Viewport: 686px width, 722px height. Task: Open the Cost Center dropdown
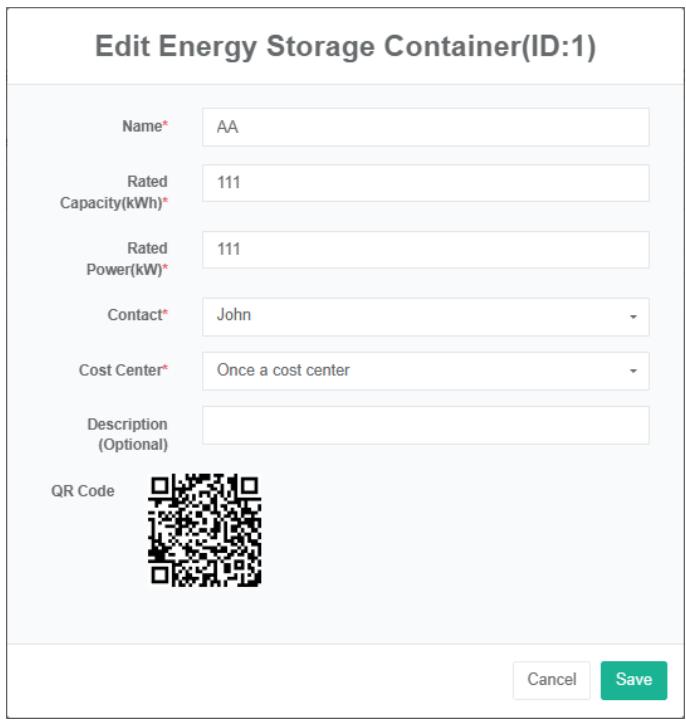[415, 371]
